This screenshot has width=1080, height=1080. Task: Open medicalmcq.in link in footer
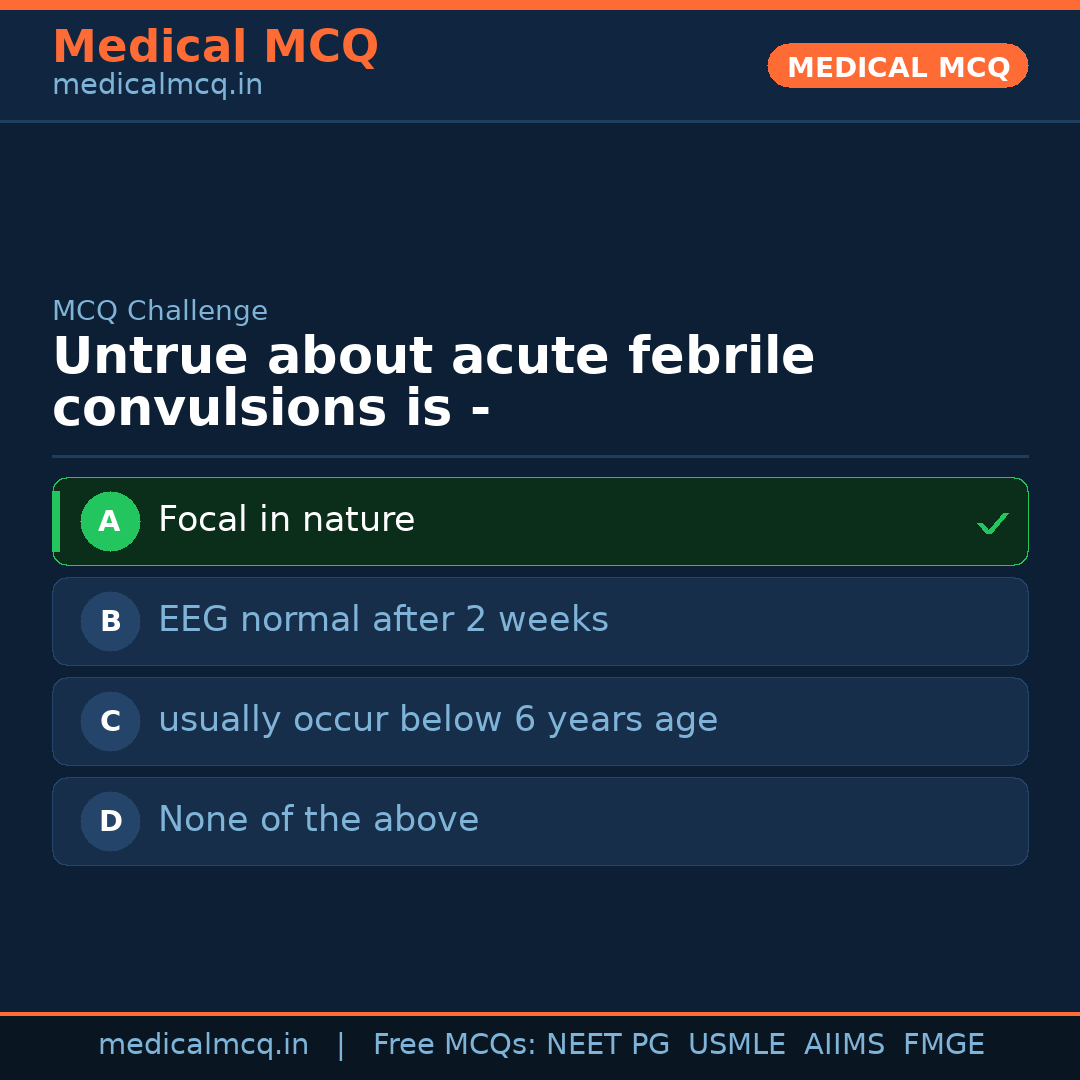click(203, 1045)
